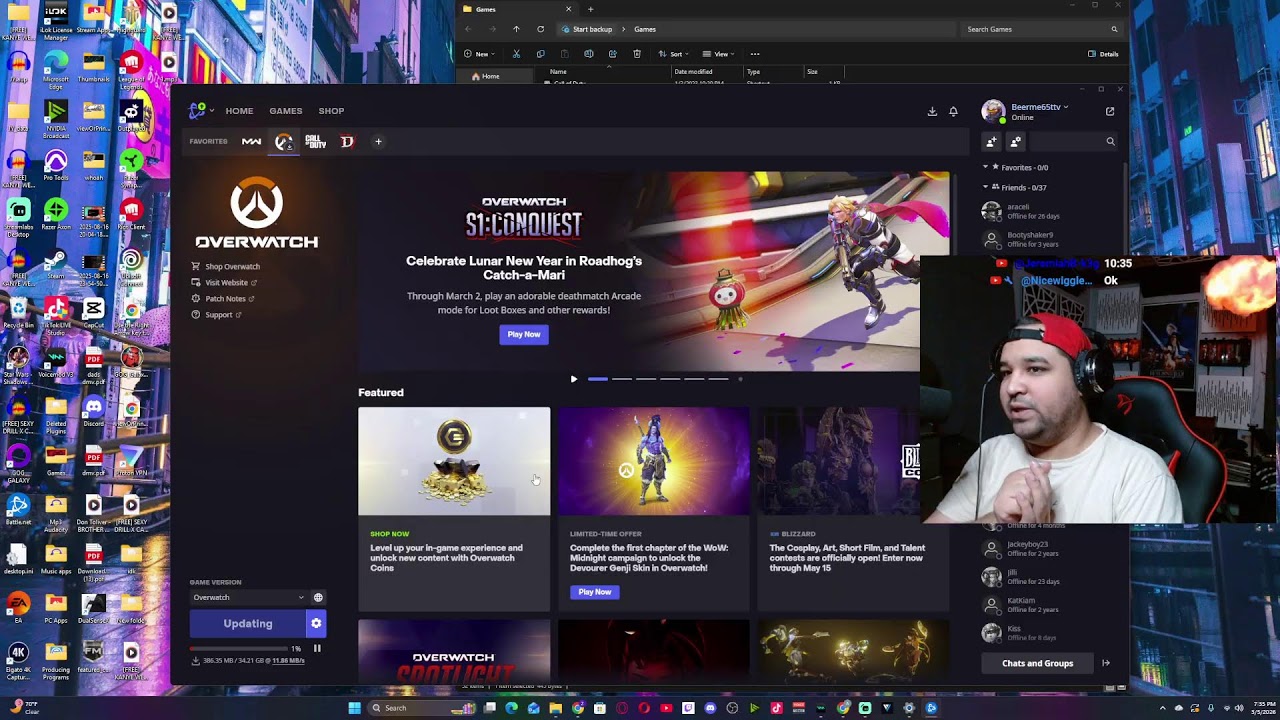Select the Call of Duty favorite icon

(x=315, y=142)
